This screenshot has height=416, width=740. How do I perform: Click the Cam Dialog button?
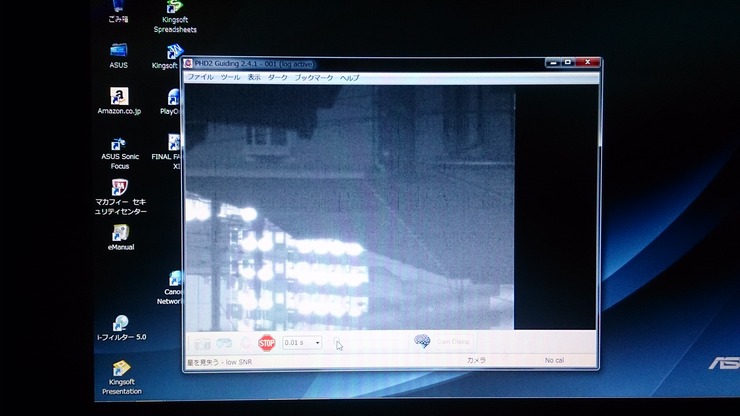(x=453, y=341)
